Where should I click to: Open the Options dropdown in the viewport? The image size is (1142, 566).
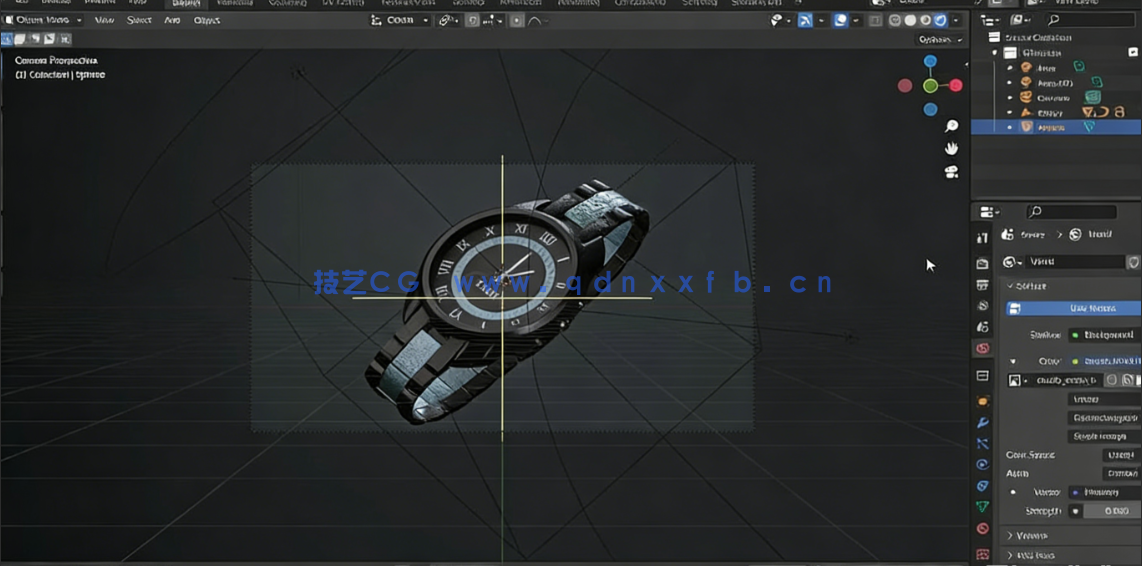[x=940, y=39]
